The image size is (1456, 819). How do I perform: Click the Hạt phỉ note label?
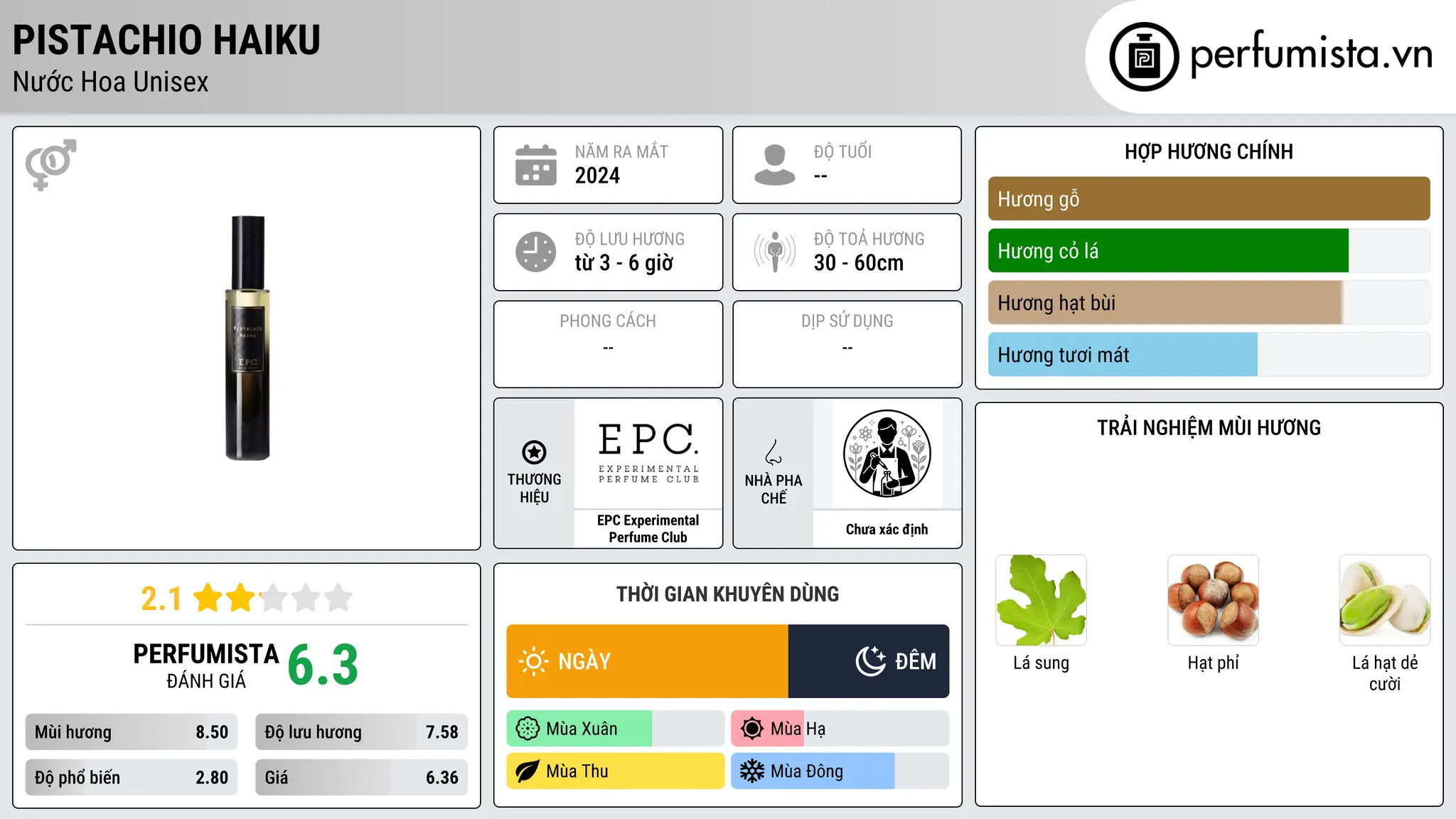[1213, 663]
